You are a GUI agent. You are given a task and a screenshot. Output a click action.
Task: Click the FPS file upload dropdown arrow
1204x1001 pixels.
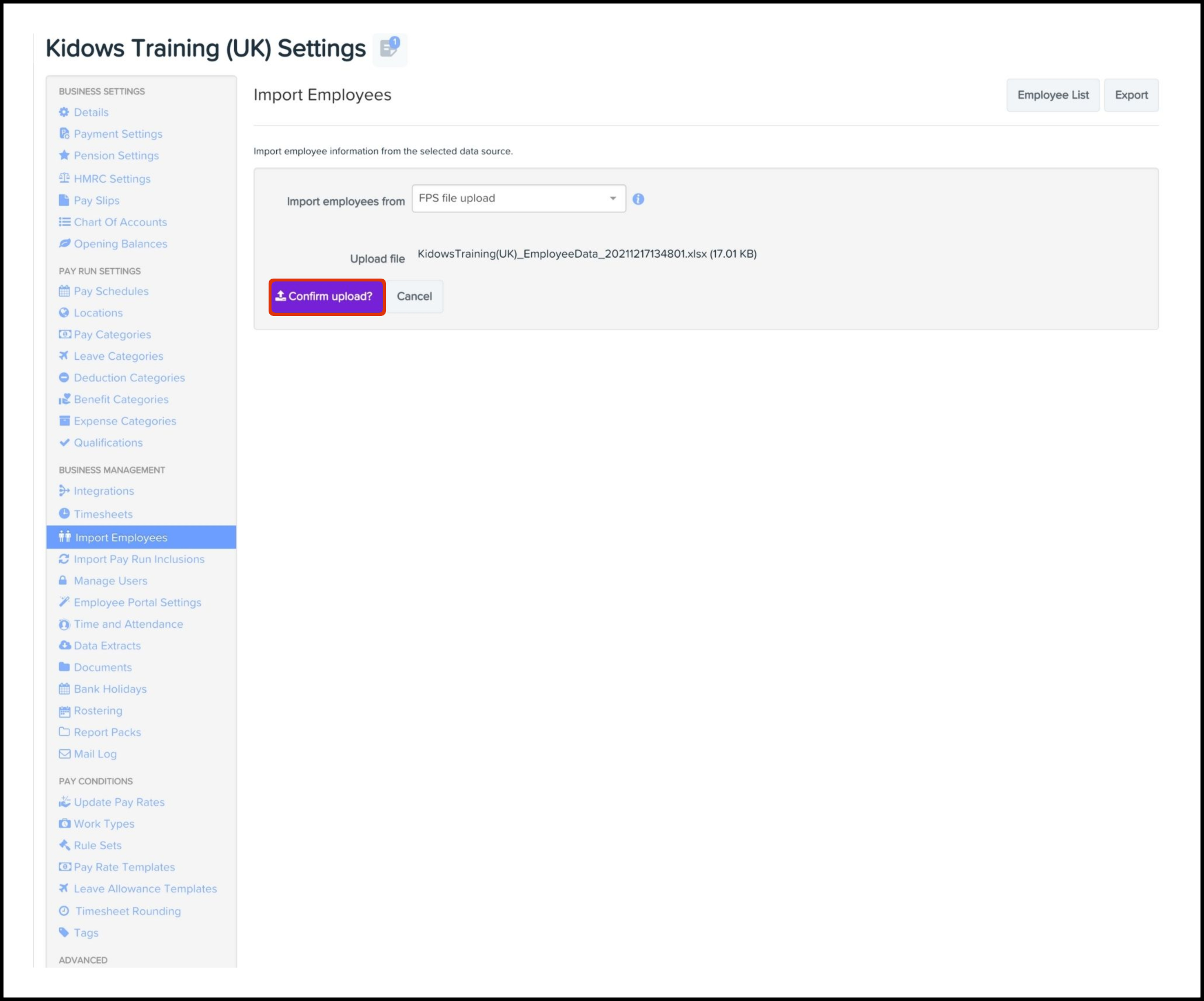pyautogui.click(x=613, y=199)
